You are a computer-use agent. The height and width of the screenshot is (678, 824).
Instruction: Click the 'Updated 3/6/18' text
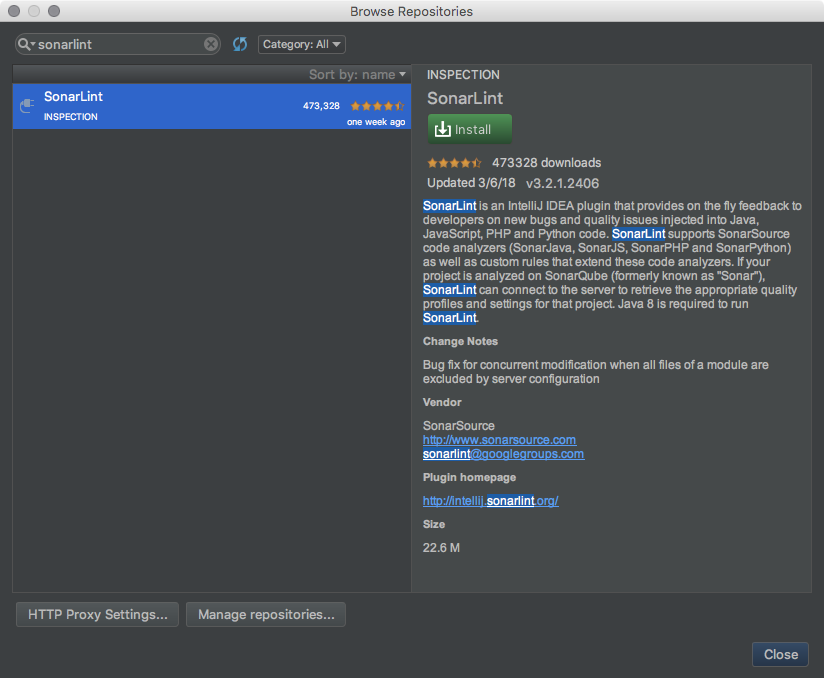[471, 183]
